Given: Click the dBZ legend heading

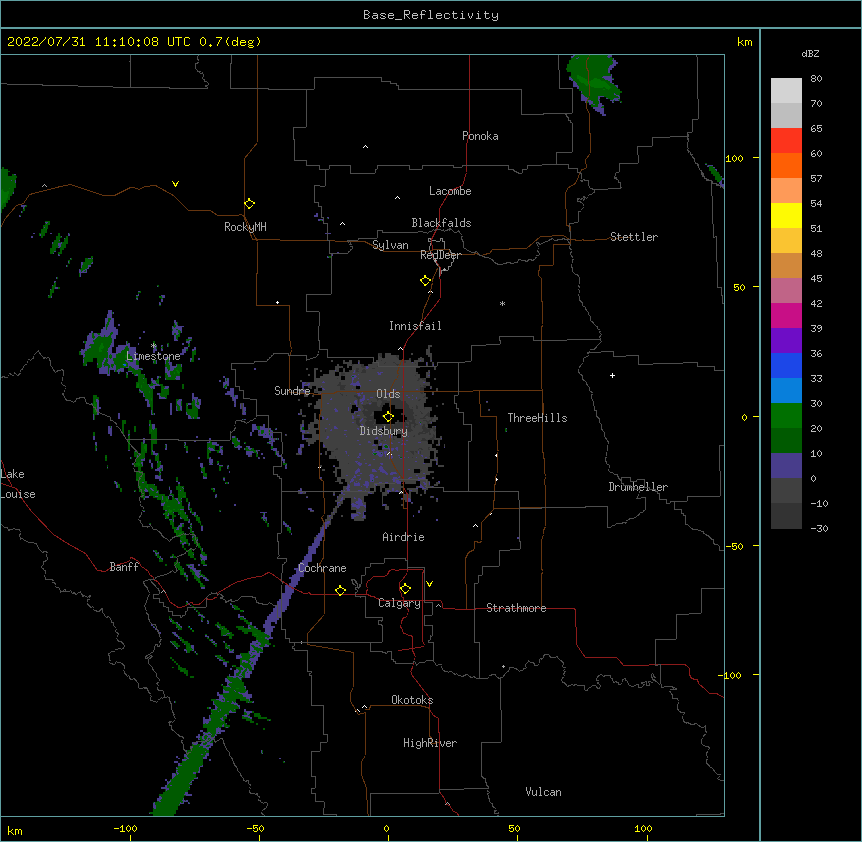Looking at the screenshot, I should click(x=810, y=53).
